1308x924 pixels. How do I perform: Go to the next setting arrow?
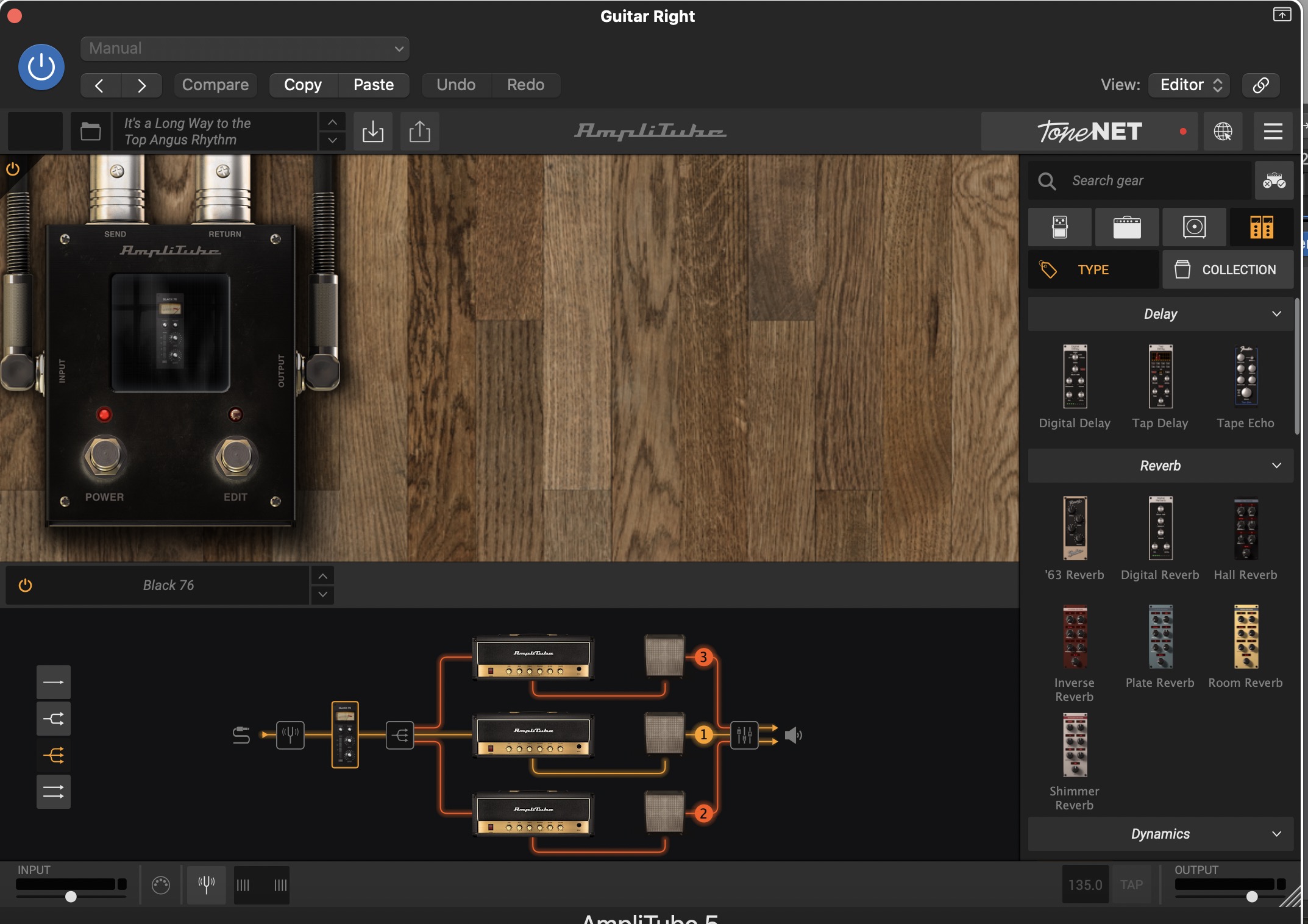[x=141, y=85]
